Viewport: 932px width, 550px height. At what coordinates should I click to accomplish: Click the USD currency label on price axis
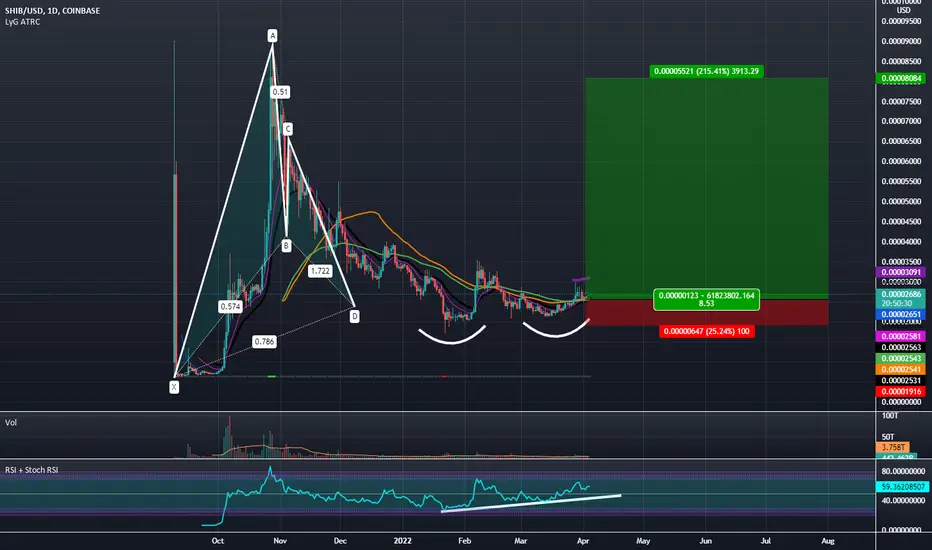(903, 10)
